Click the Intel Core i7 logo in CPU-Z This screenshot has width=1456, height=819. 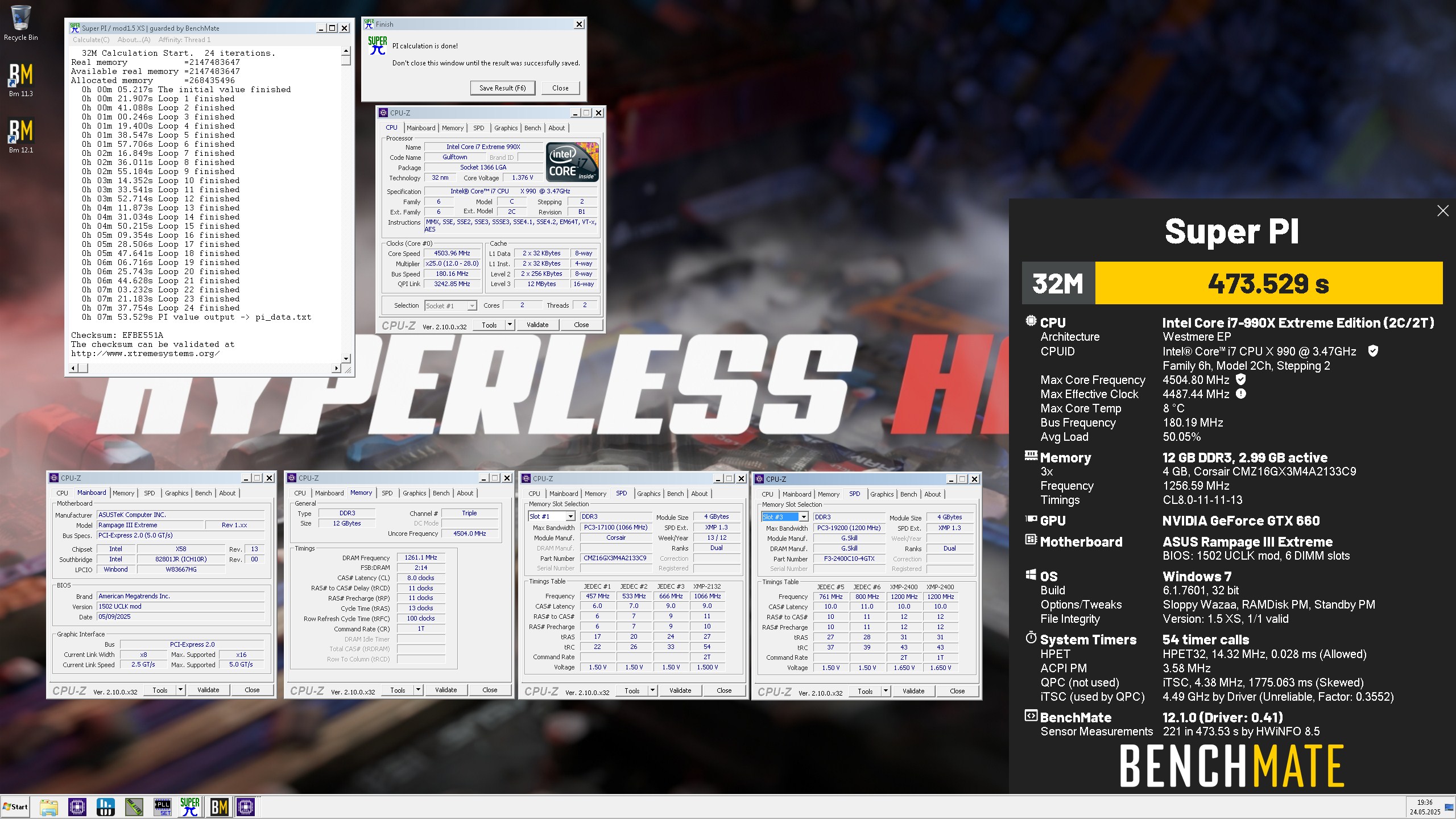click(572, 162)
